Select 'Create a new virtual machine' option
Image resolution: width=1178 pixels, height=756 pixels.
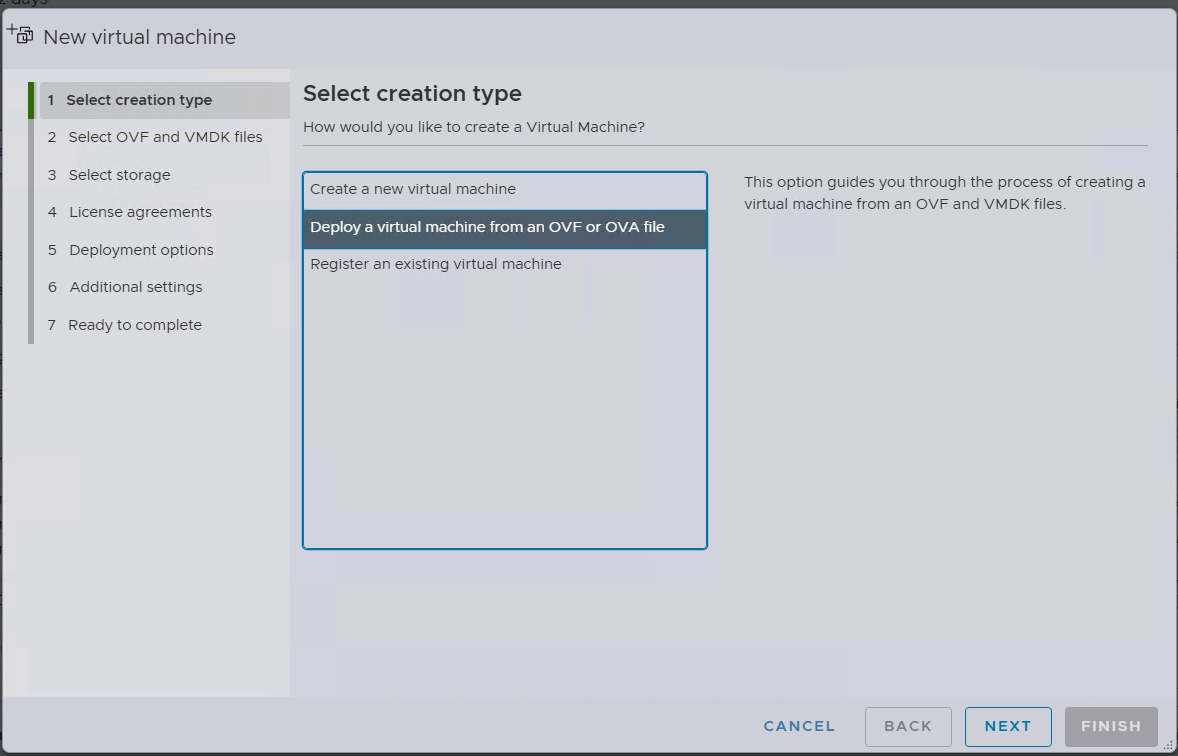(413, 189)
